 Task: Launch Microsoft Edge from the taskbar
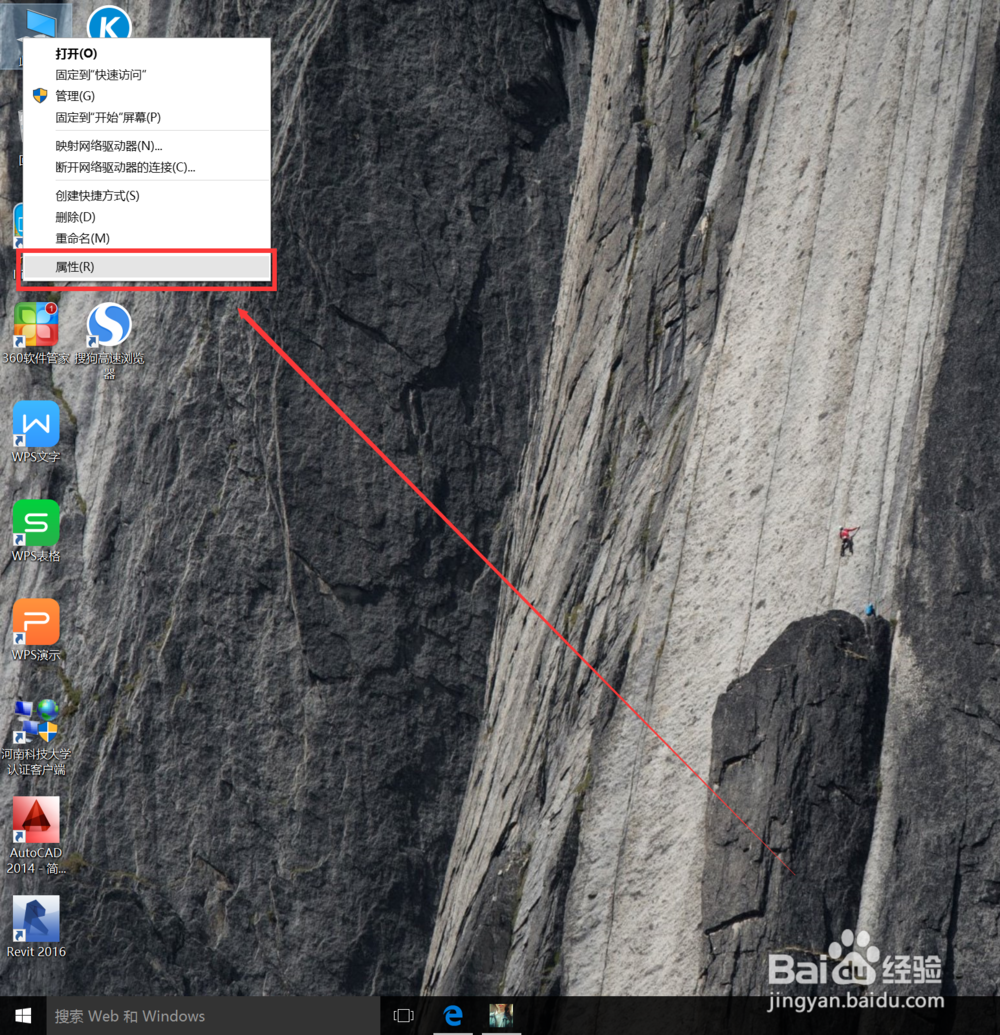[x=453, y=1016]
